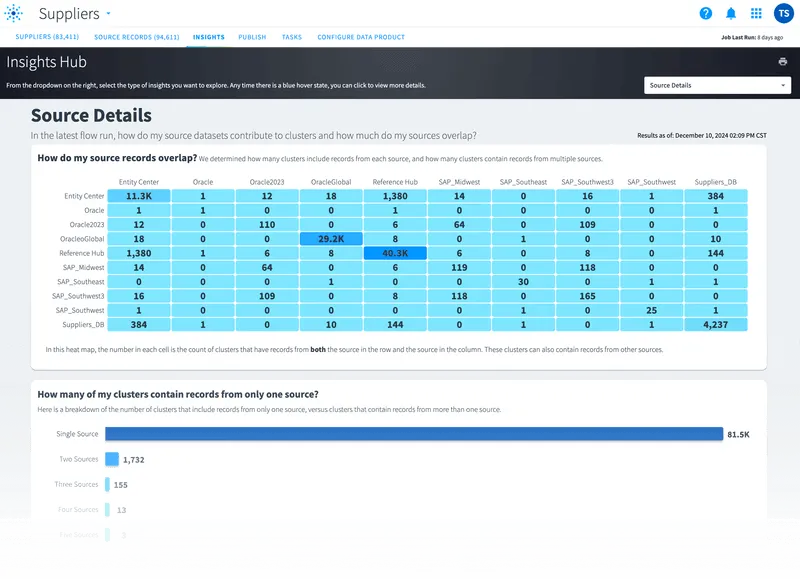This screenshot has height=579, width=800.
Task: Click the Entity Center column header
Action: (139, 182)
